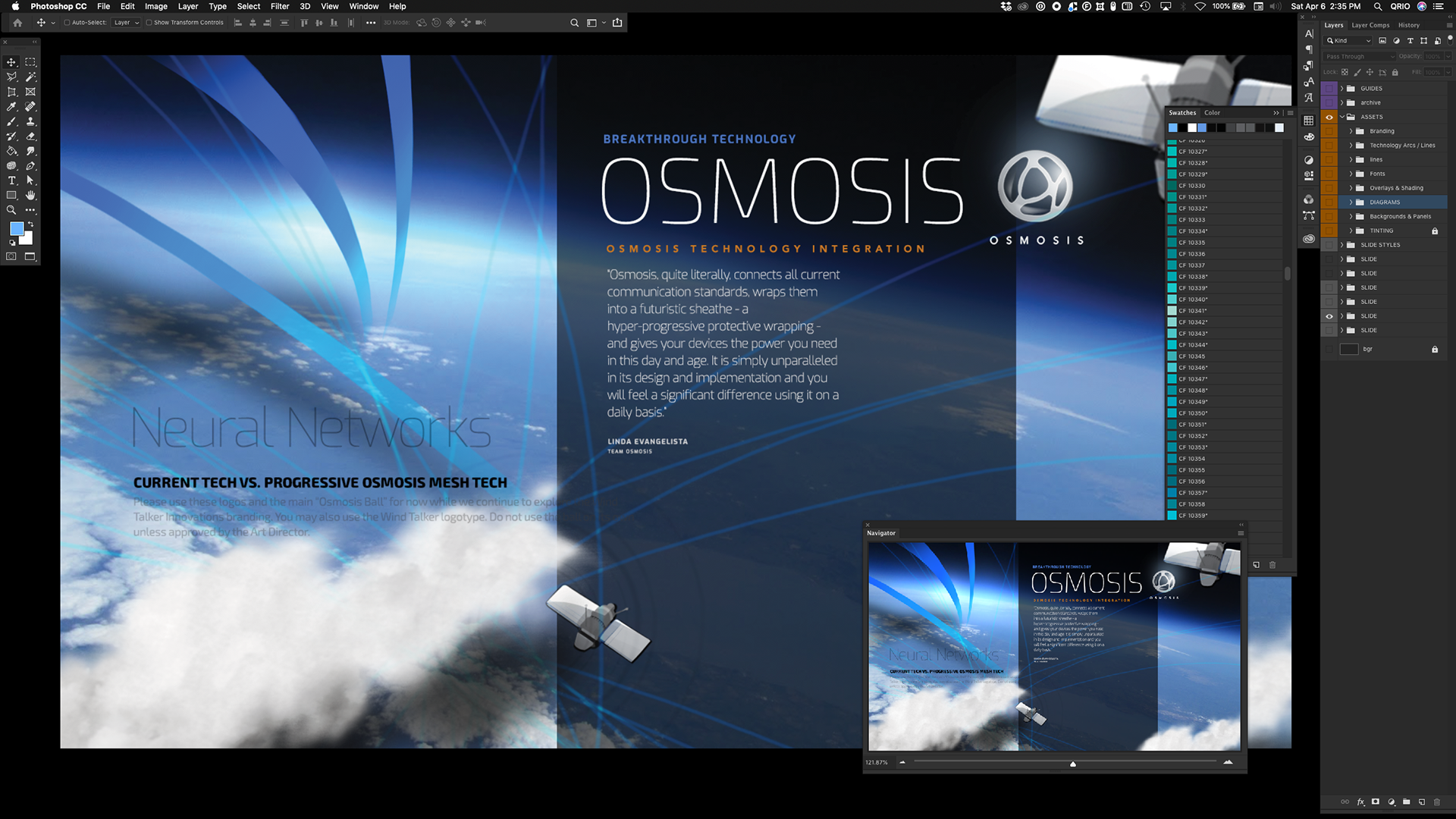This screenshot has width=1456, height=819.
Task: Open the Auto-Select Layer dropdown
Action: 127,23
